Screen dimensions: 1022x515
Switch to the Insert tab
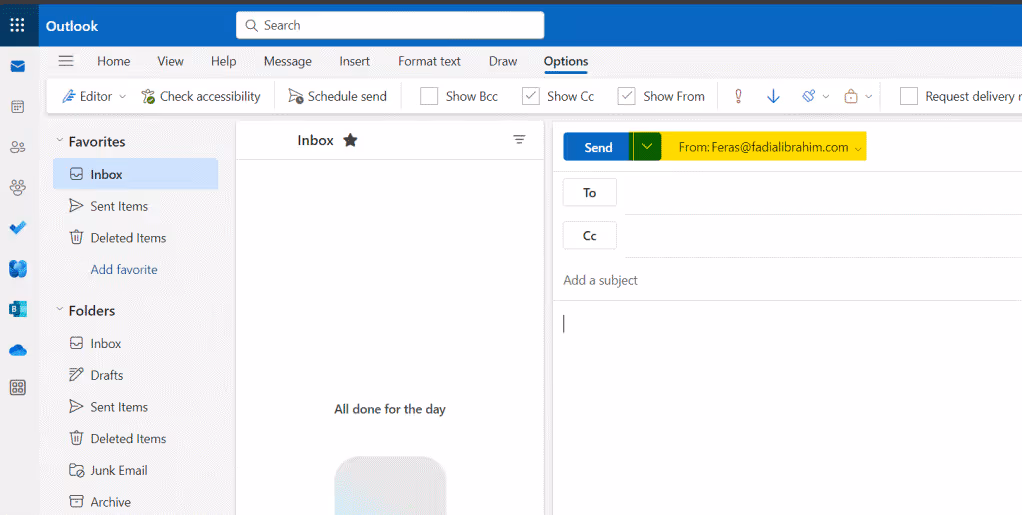coord(355,61)
